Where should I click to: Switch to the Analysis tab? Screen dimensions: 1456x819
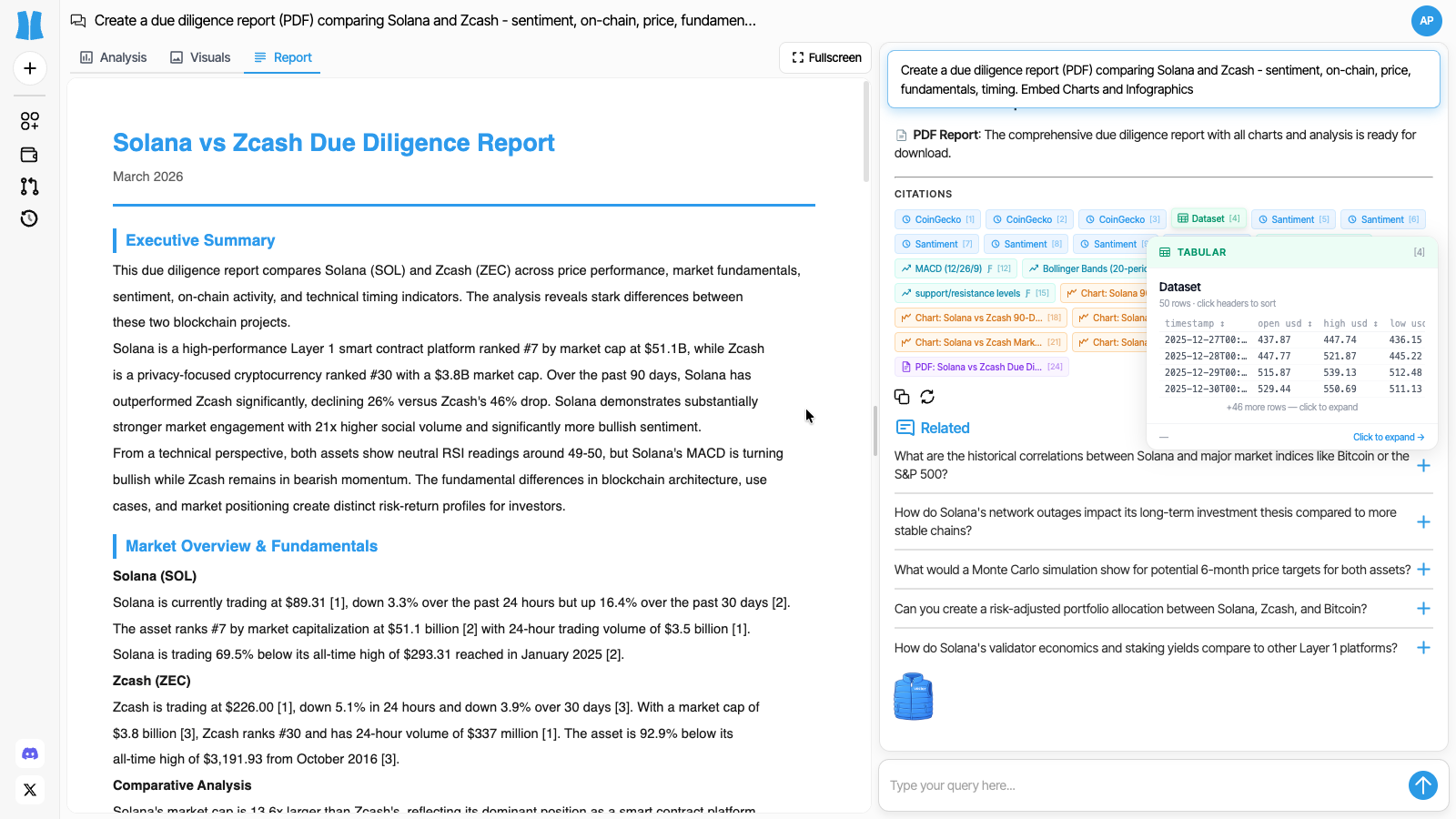pos(113,57)
